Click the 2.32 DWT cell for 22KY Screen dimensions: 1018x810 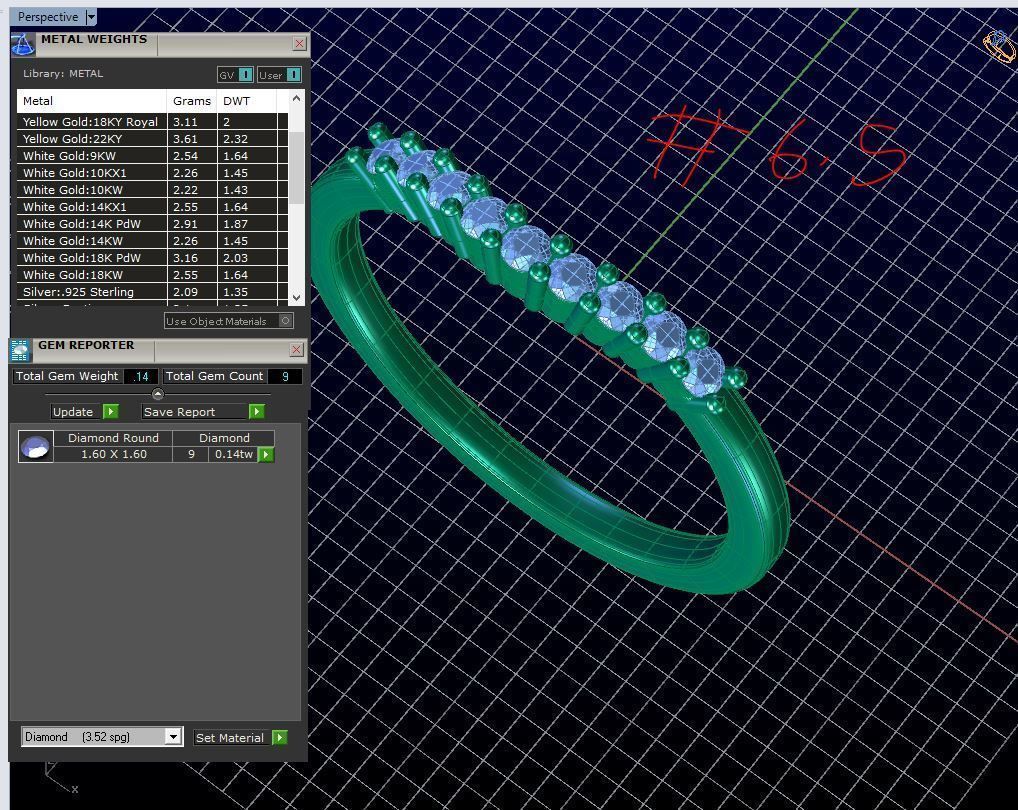tap(247, 138)
